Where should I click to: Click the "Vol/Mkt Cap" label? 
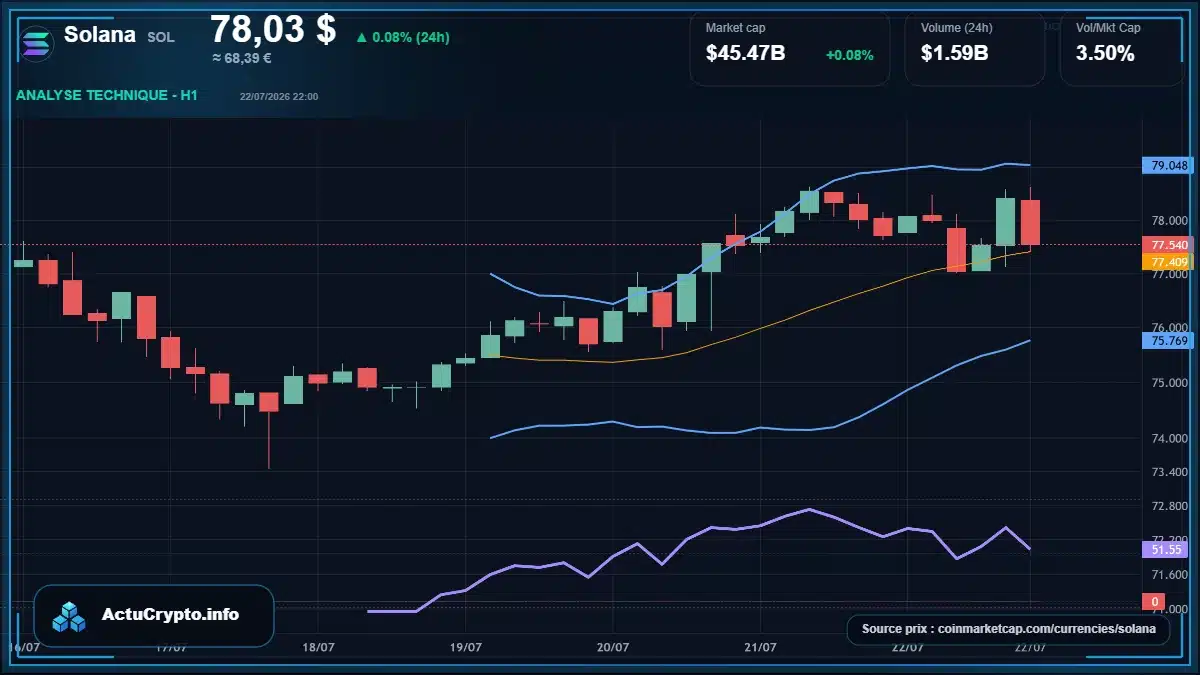[1108, 28]
